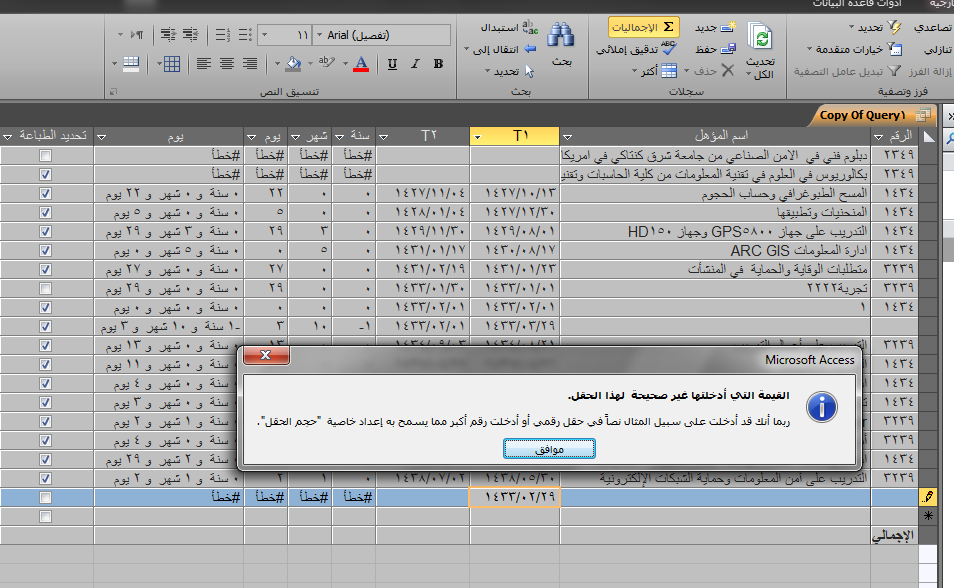Open the الرقم column filter dropdown
This screenshot has width=954, height=588.
[879, 137]
